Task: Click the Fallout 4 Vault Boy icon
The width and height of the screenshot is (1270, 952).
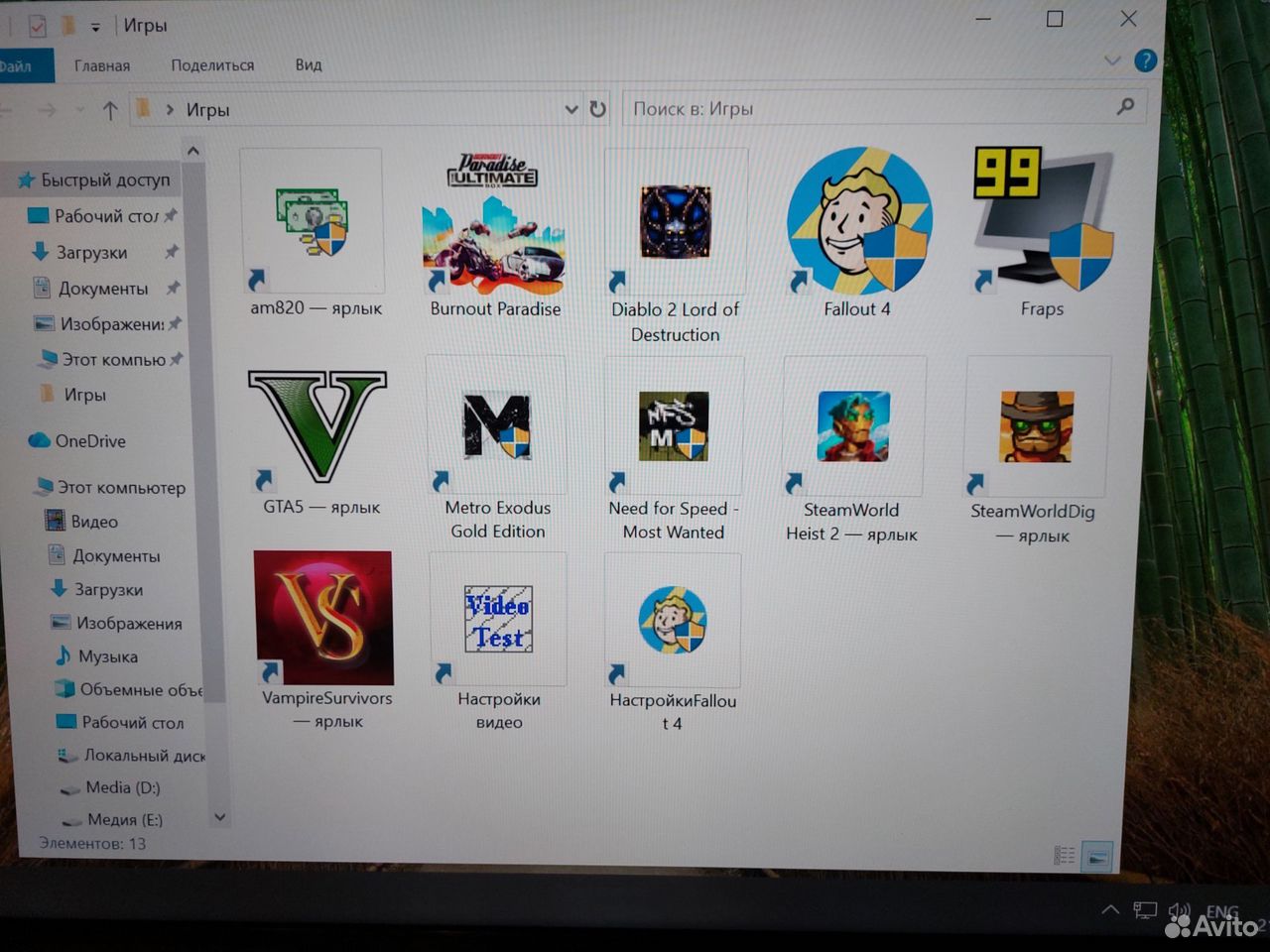Action: pos(859,221)
